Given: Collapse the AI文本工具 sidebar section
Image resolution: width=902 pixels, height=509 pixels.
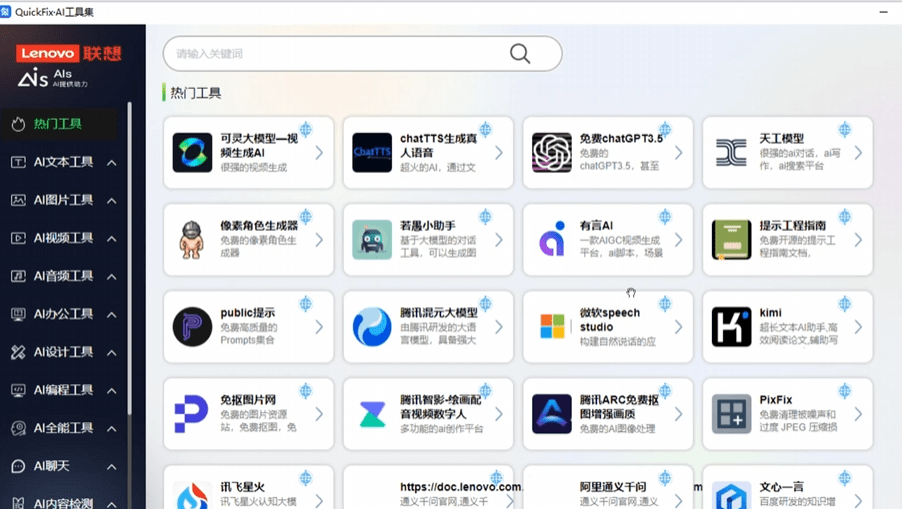Looking at the screenshot, I should coord(112,163).
